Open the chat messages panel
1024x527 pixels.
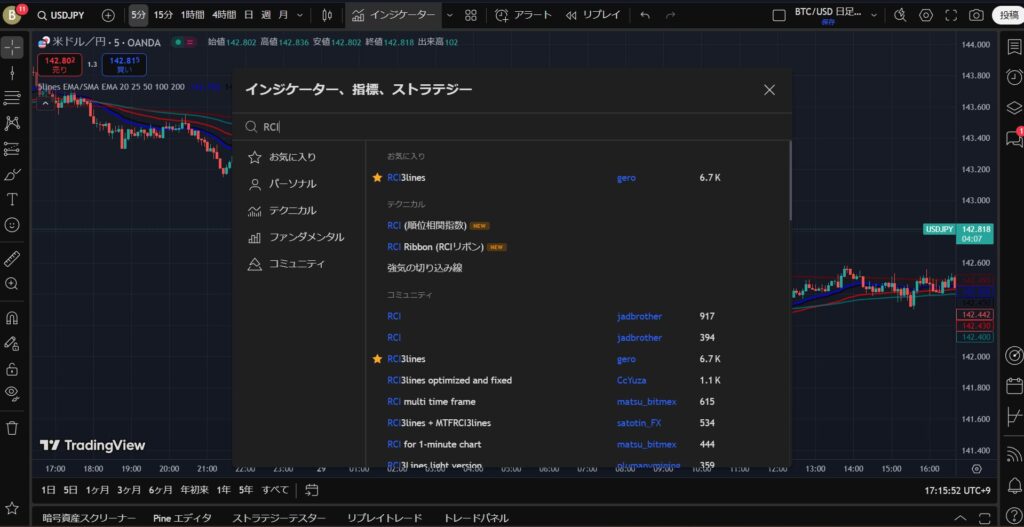(x=1014, y=137)
